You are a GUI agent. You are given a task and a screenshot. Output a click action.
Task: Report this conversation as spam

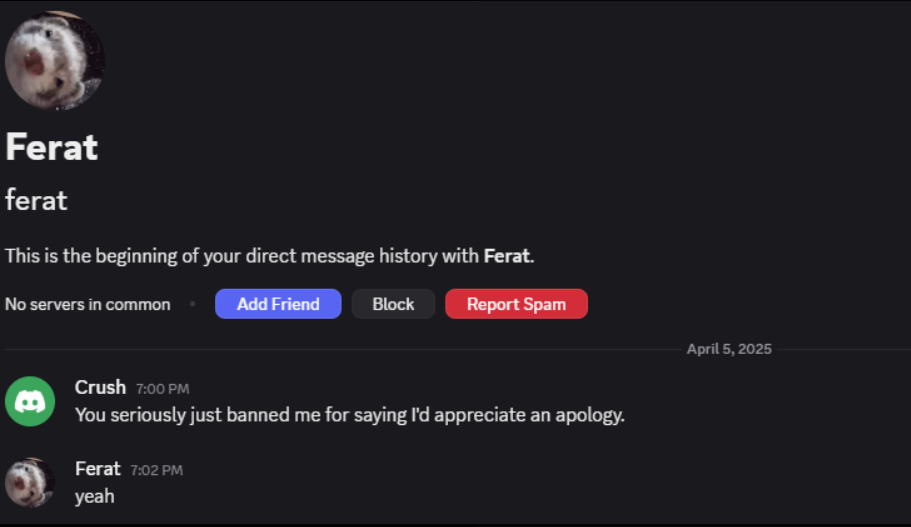point(516,304)
